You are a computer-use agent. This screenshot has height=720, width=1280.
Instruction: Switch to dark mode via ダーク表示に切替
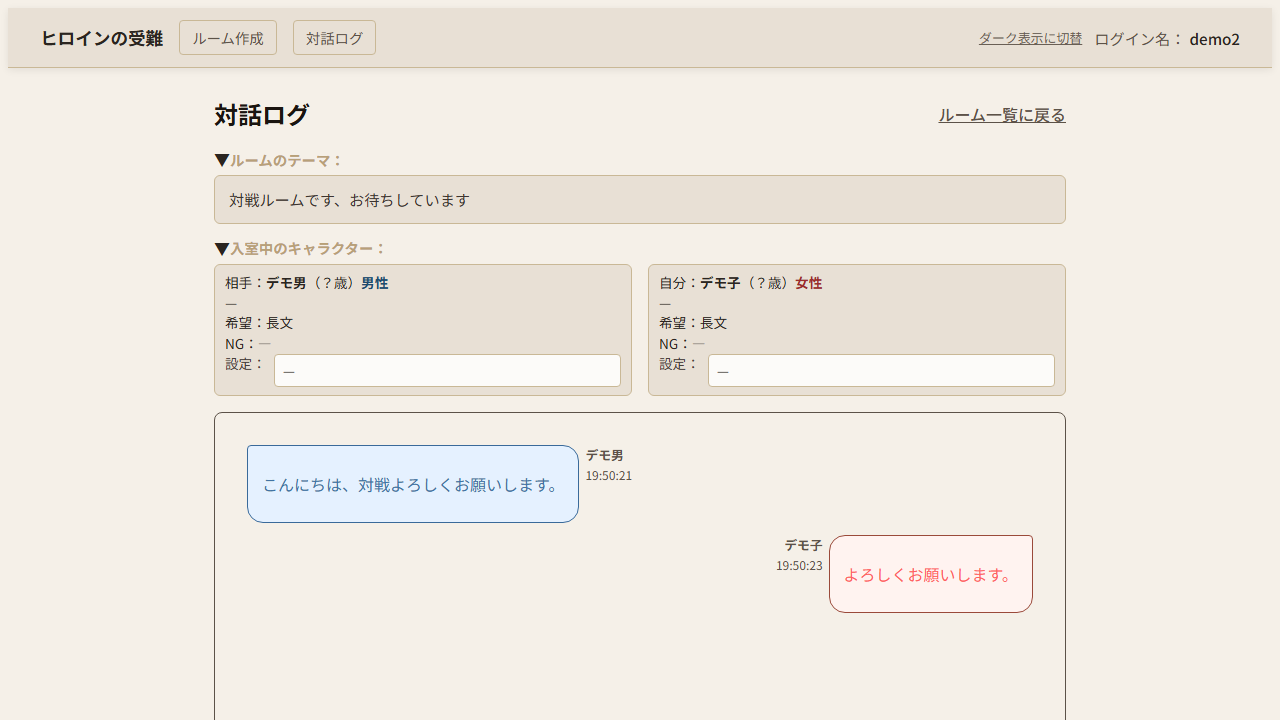tap(1030, 38)
